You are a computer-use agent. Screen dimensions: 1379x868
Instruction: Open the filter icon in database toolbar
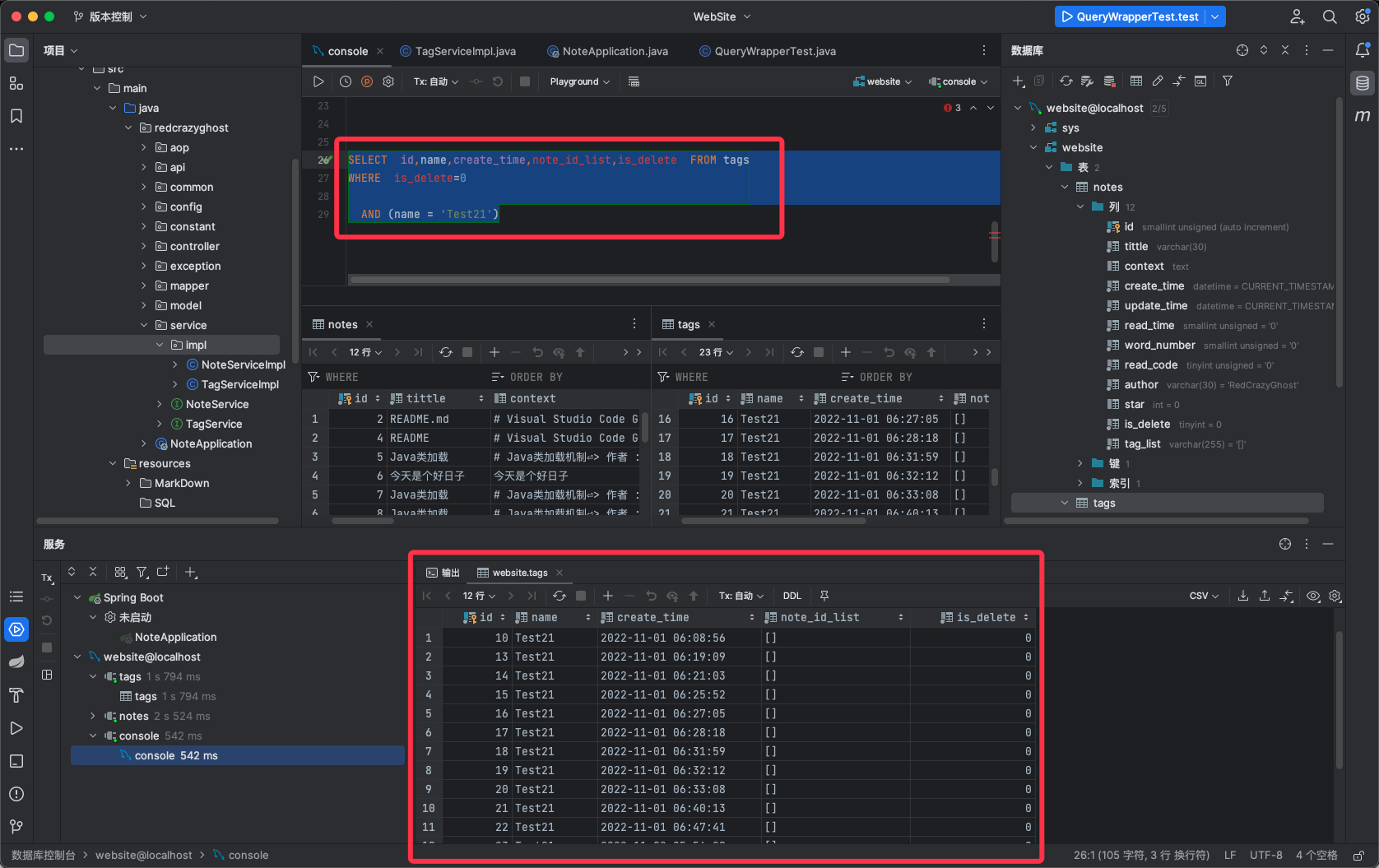pyautogui.click(x=1228, y=81)
